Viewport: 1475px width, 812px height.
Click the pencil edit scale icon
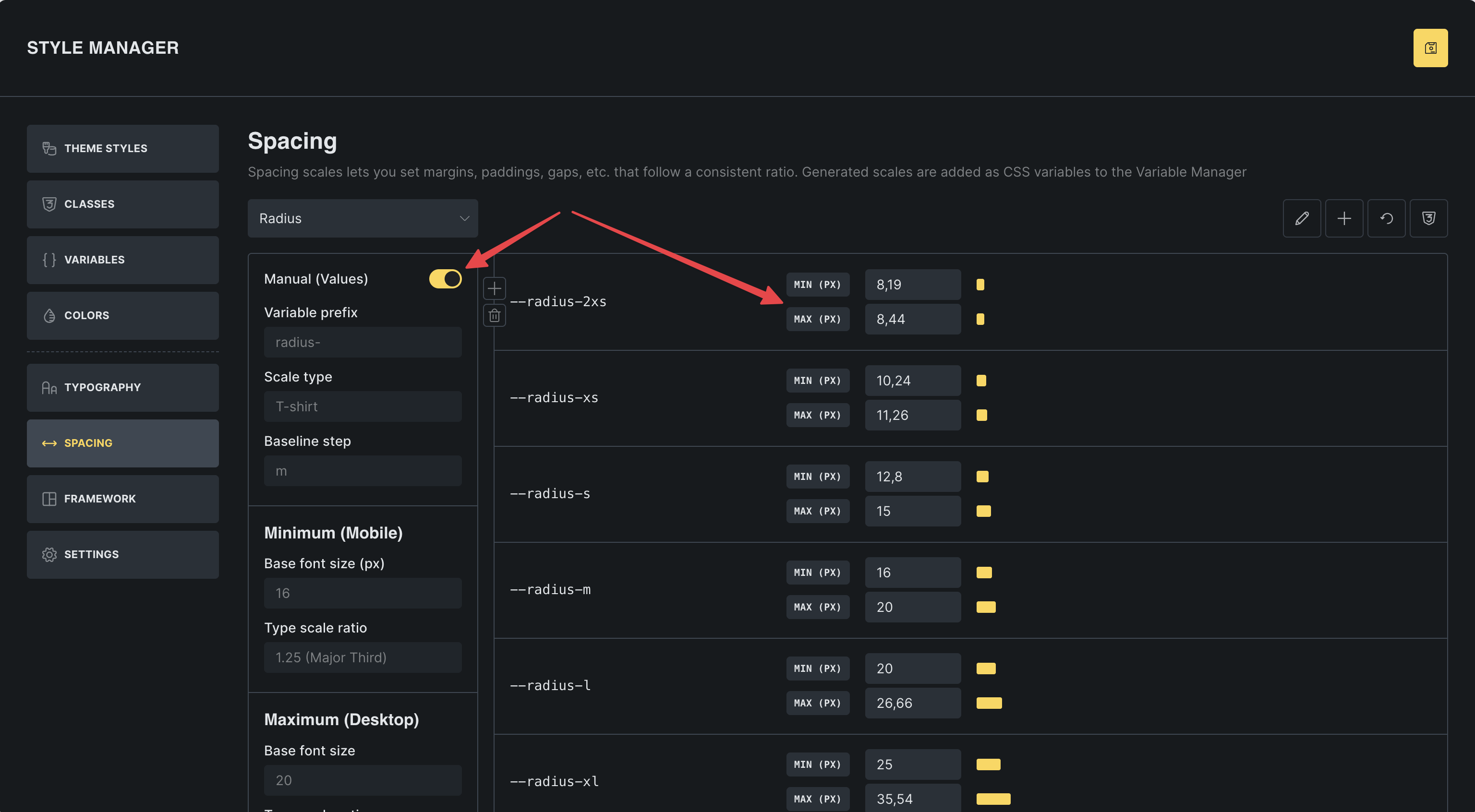pyautogui.click(x=1302, y=218)
